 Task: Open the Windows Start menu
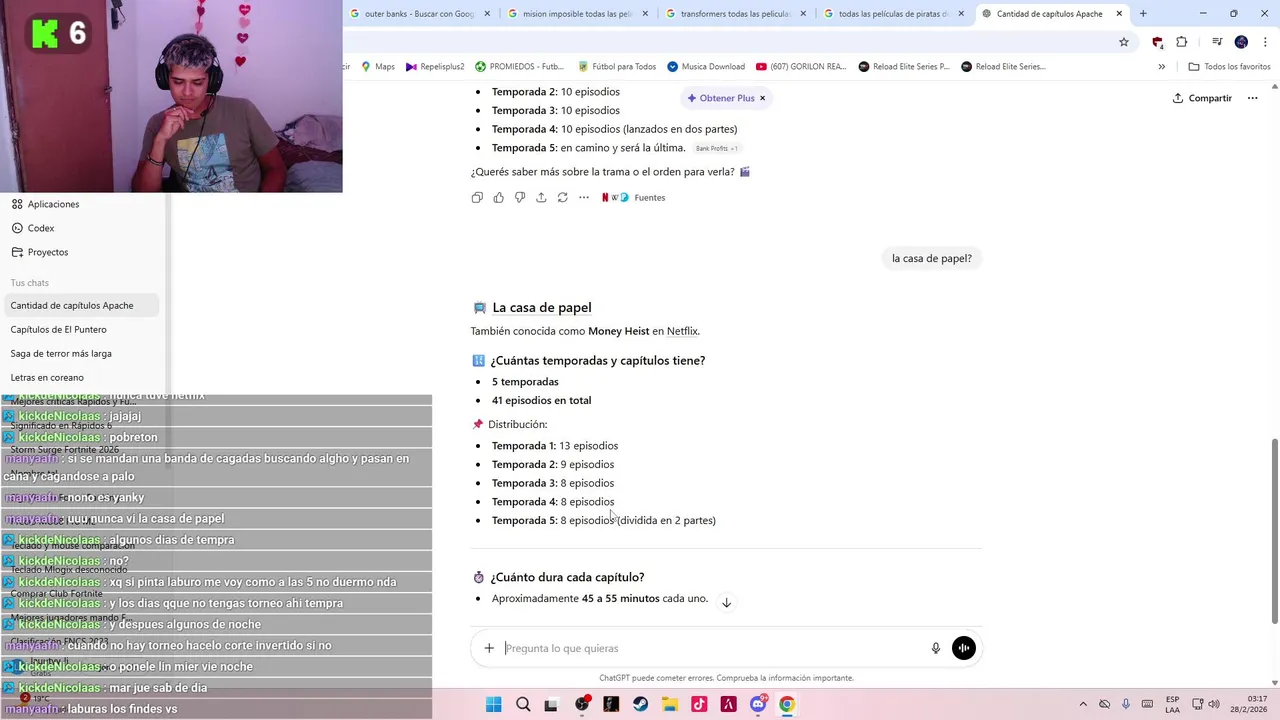(493, 705)
